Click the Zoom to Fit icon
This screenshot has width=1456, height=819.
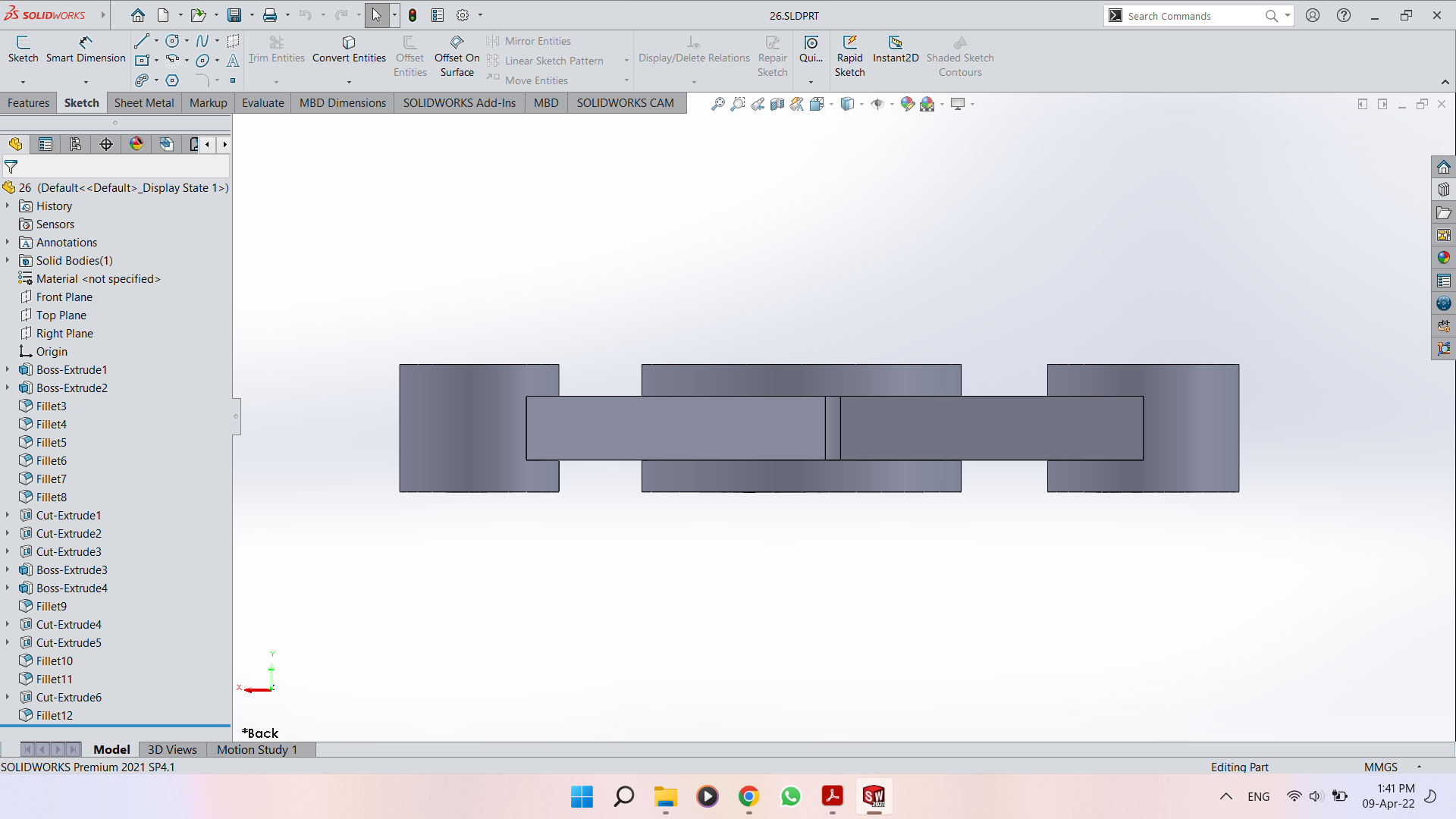coord(717,104)
